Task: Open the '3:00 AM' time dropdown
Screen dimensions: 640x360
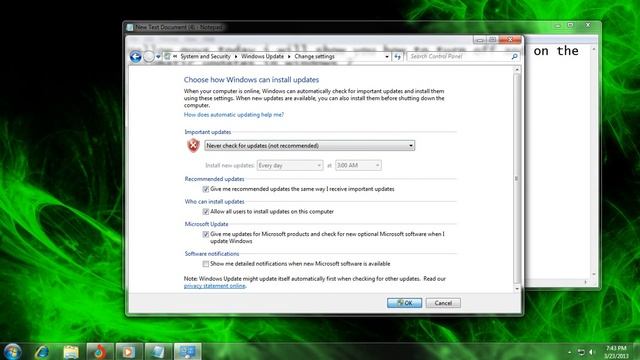Action: [358, 165]
